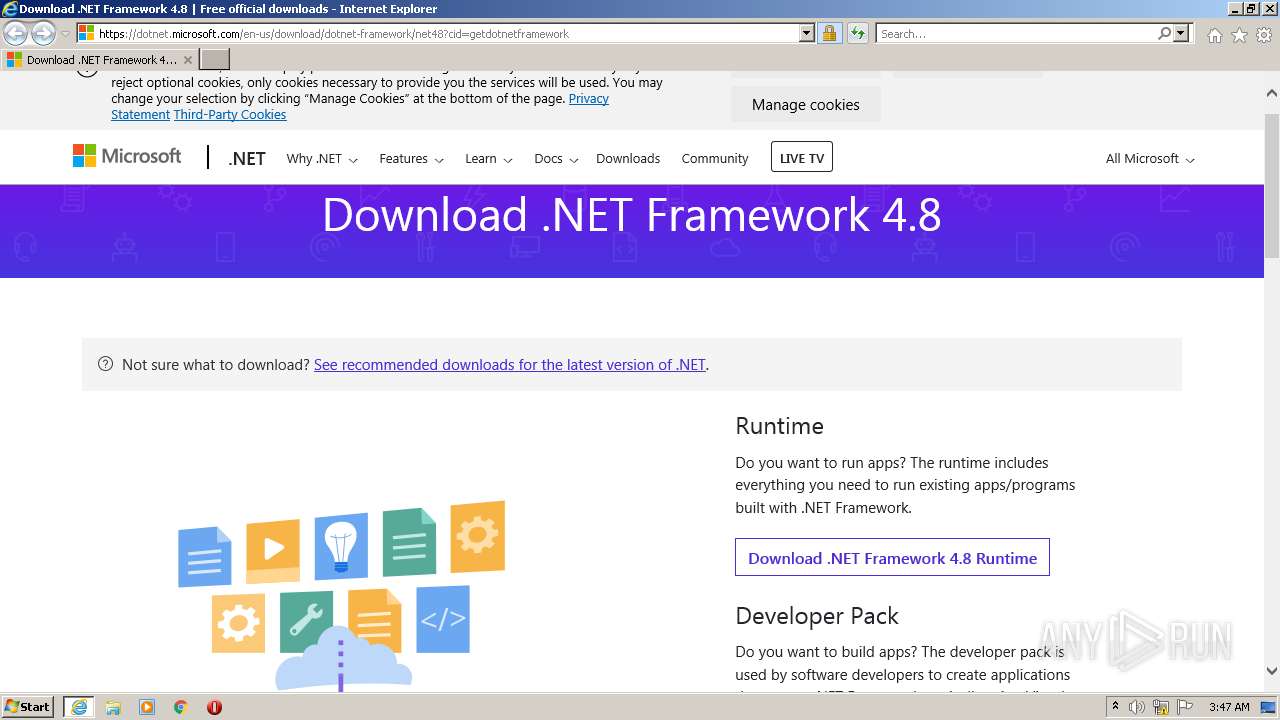Open Favorites star icon

coord(1239,35)
